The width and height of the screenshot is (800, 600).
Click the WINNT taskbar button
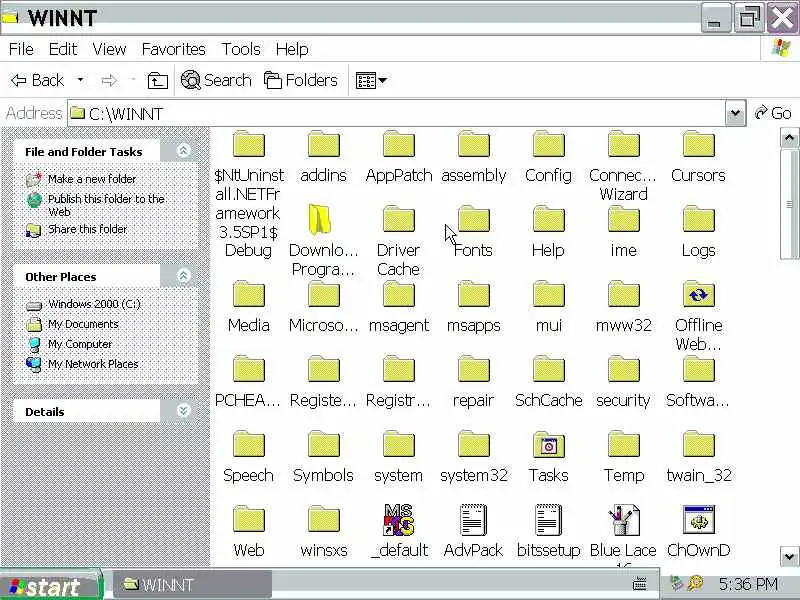pyautogui.click(x=191, y=585)
